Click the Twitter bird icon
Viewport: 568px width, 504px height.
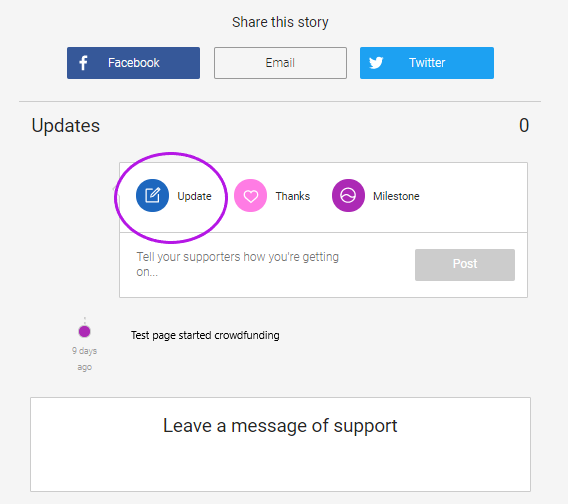[376, 63]
